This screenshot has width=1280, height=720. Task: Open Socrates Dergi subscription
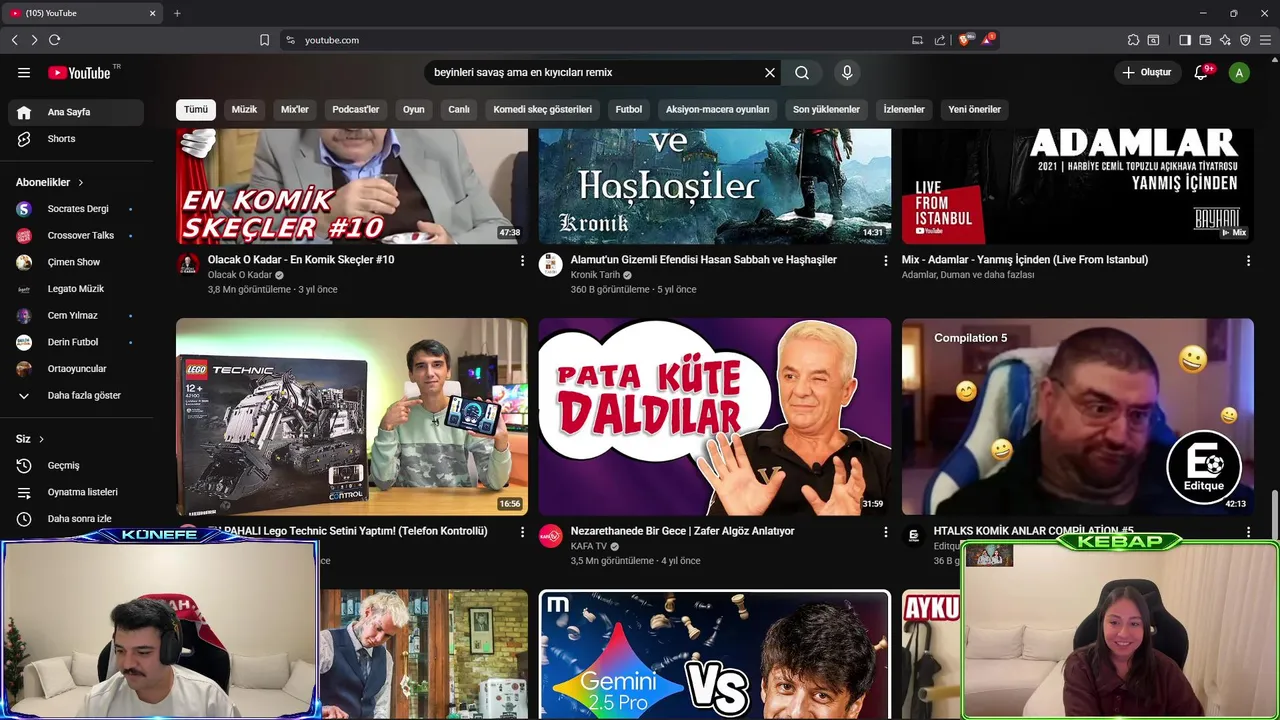(76, 209)
